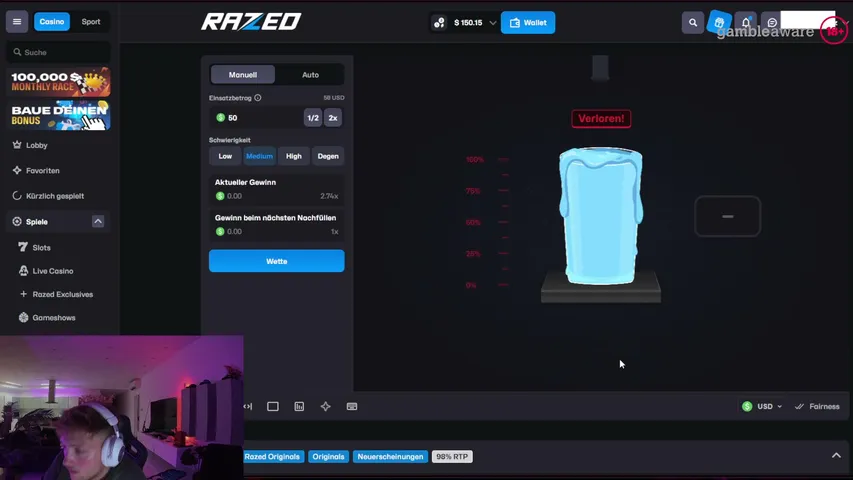
Task: Open the Wallet
Action: (528, 23)
